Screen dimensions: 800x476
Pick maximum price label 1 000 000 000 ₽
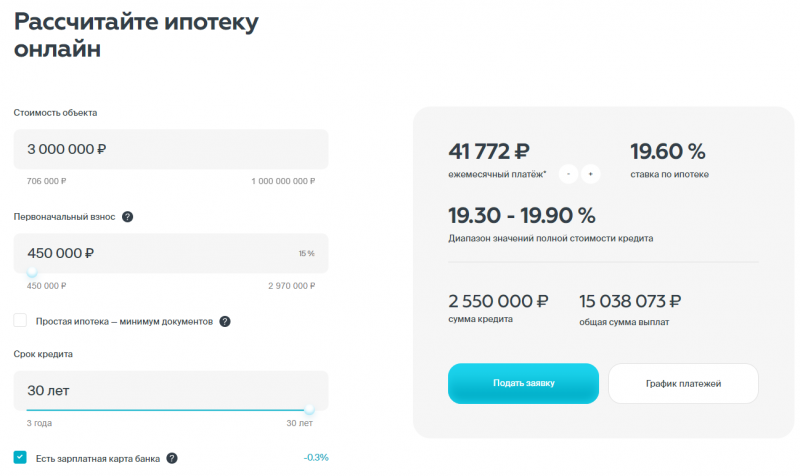click(283, 181)
